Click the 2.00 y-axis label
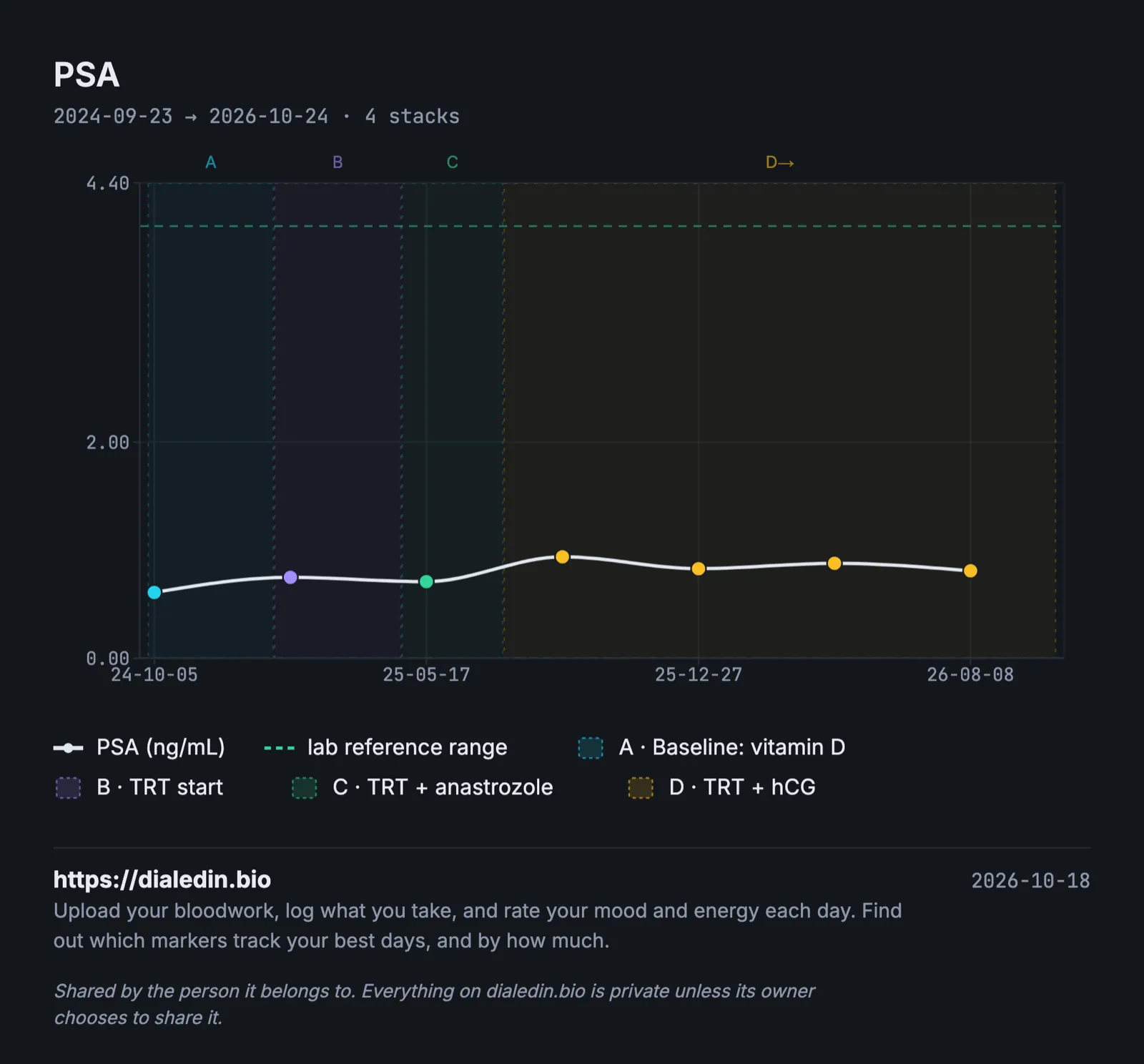The image size is (1144, 1064). coord(108,443)
